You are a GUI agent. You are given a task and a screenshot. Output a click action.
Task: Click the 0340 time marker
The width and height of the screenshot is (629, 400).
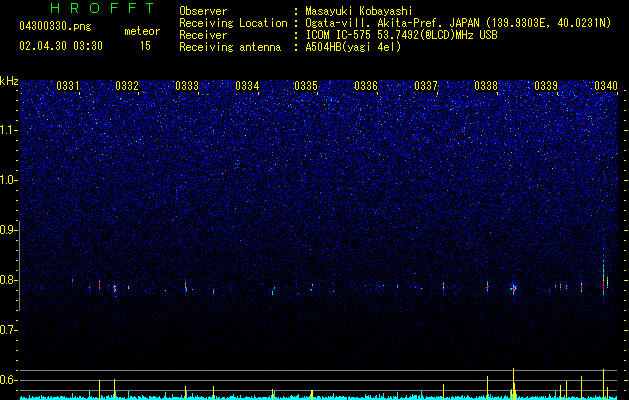606,85
